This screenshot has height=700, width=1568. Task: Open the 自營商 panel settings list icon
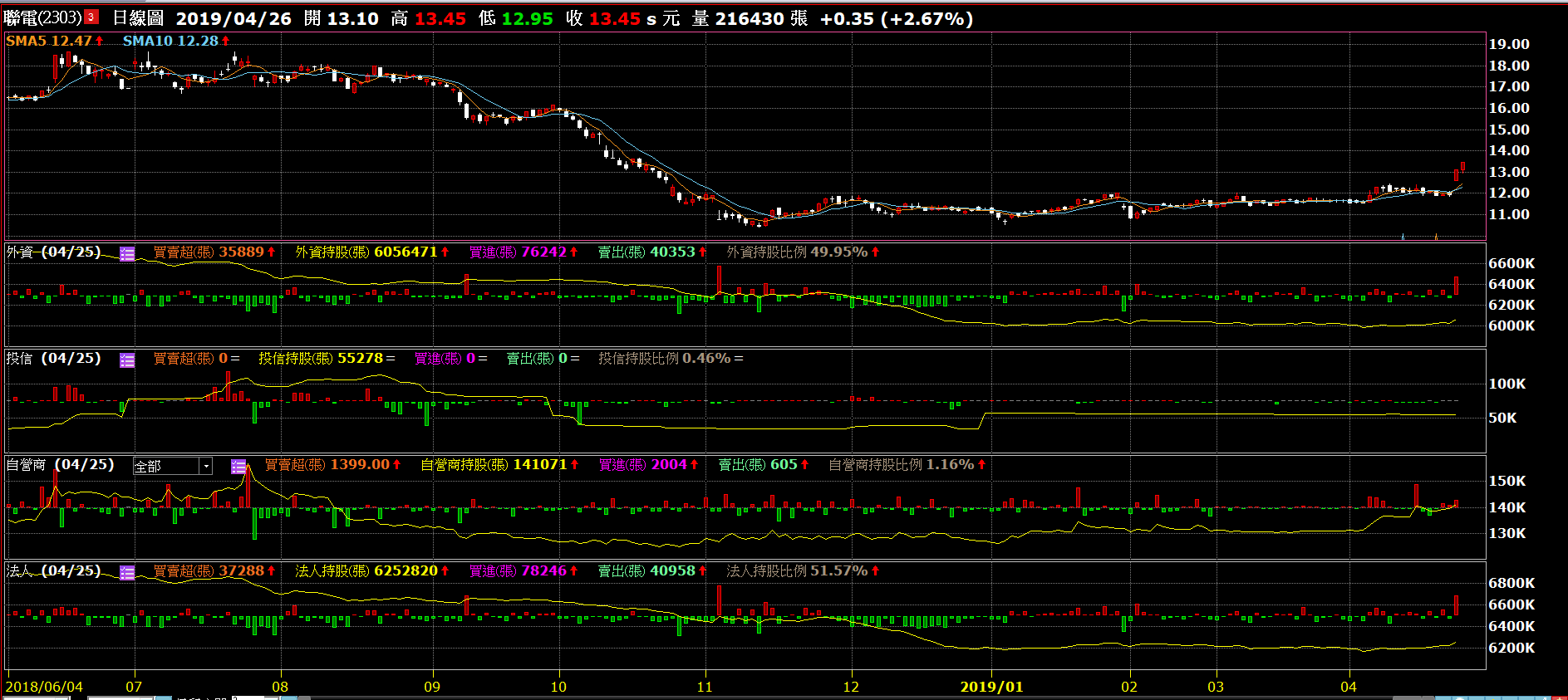(238, 467)
